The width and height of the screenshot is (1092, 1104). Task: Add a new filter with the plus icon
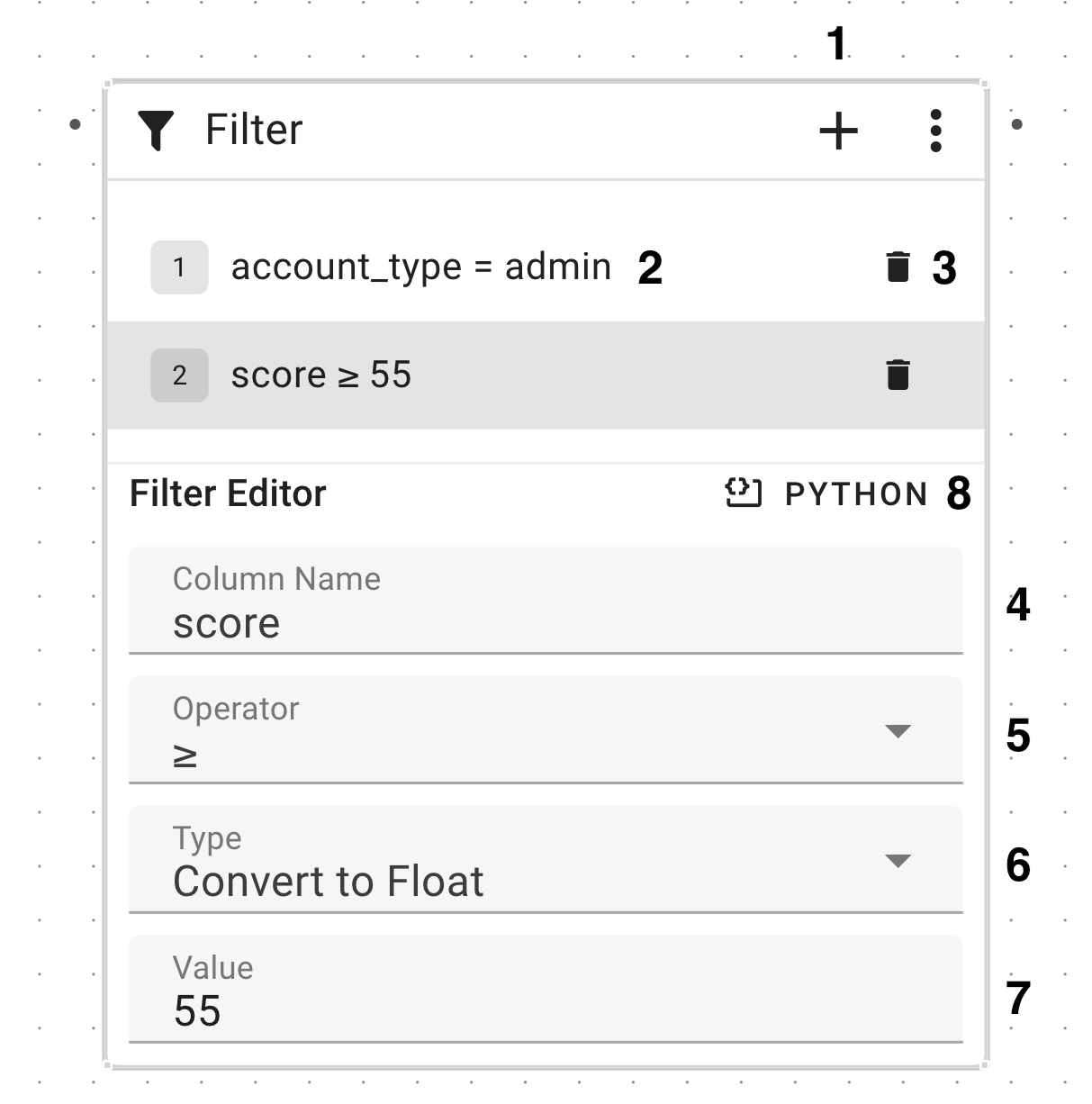click(x=838, y=131)
